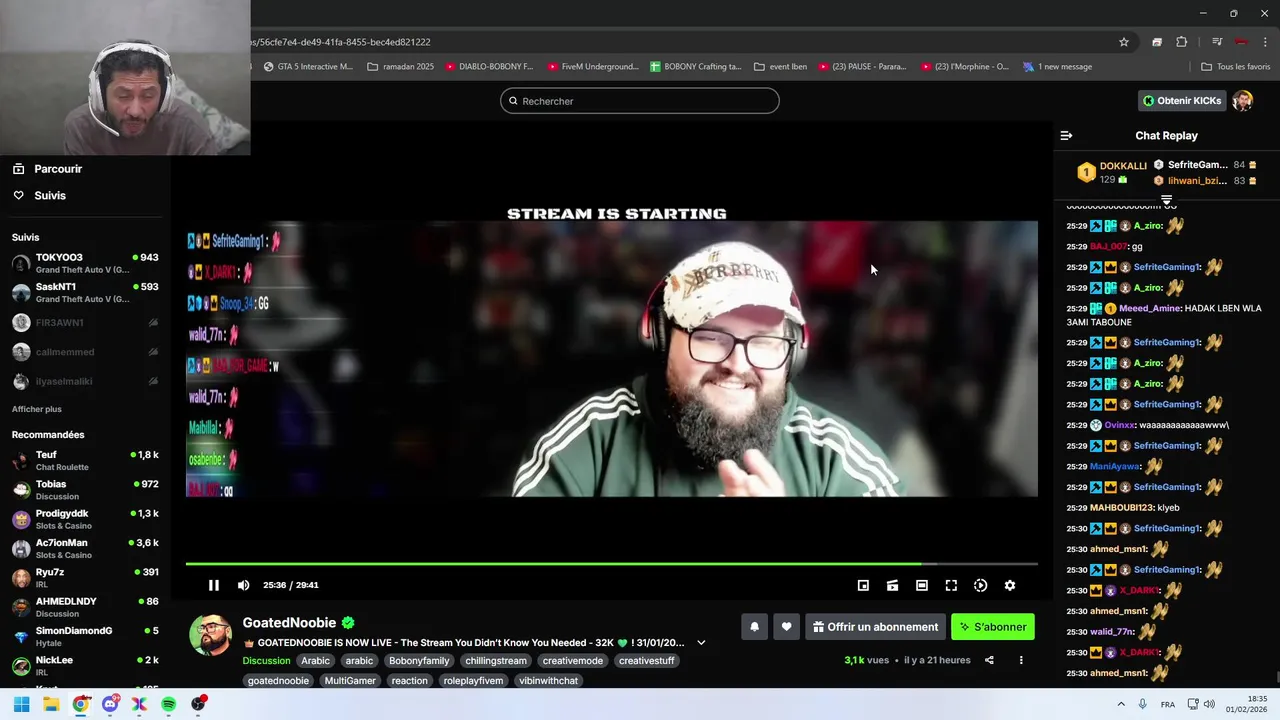Open recommended channel Teuf
Image resolution: width=1280 pixels, height=720 pixels.
85,461
